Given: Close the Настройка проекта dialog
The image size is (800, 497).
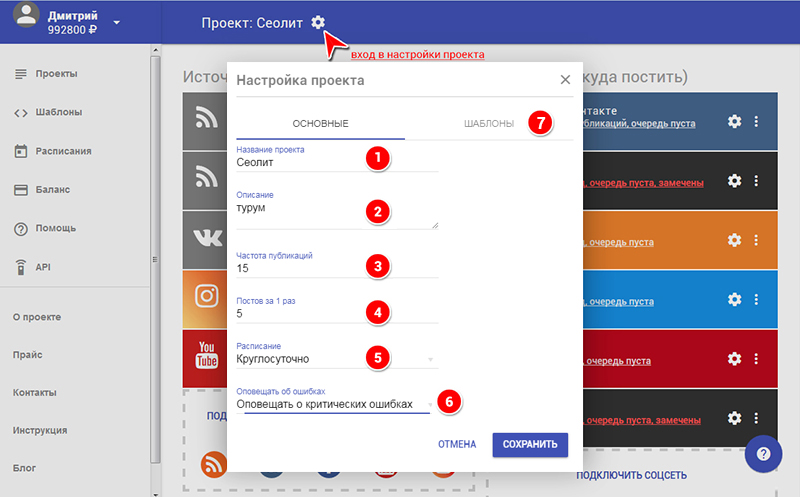Looking at the screenshot, I should 565,79.
